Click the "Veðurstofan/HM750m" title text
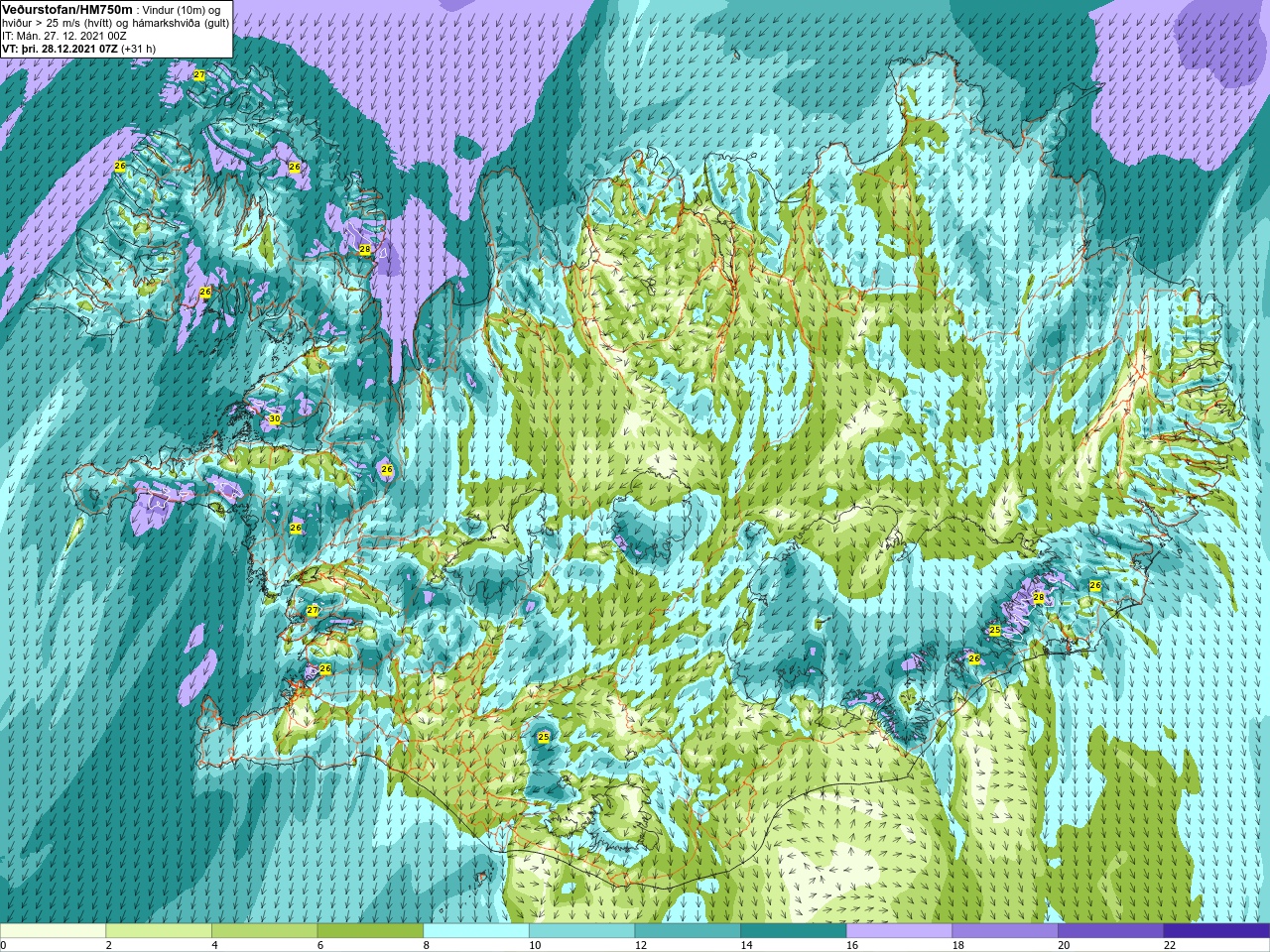Screen dimensions: 1270x952 [x=67, y=8]
